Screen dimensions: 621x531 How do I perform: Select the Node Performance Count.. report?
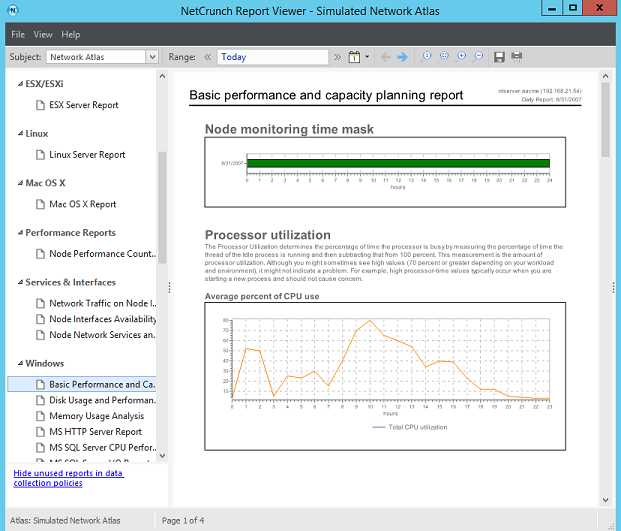pyautogui.click(x=96, y=254)
